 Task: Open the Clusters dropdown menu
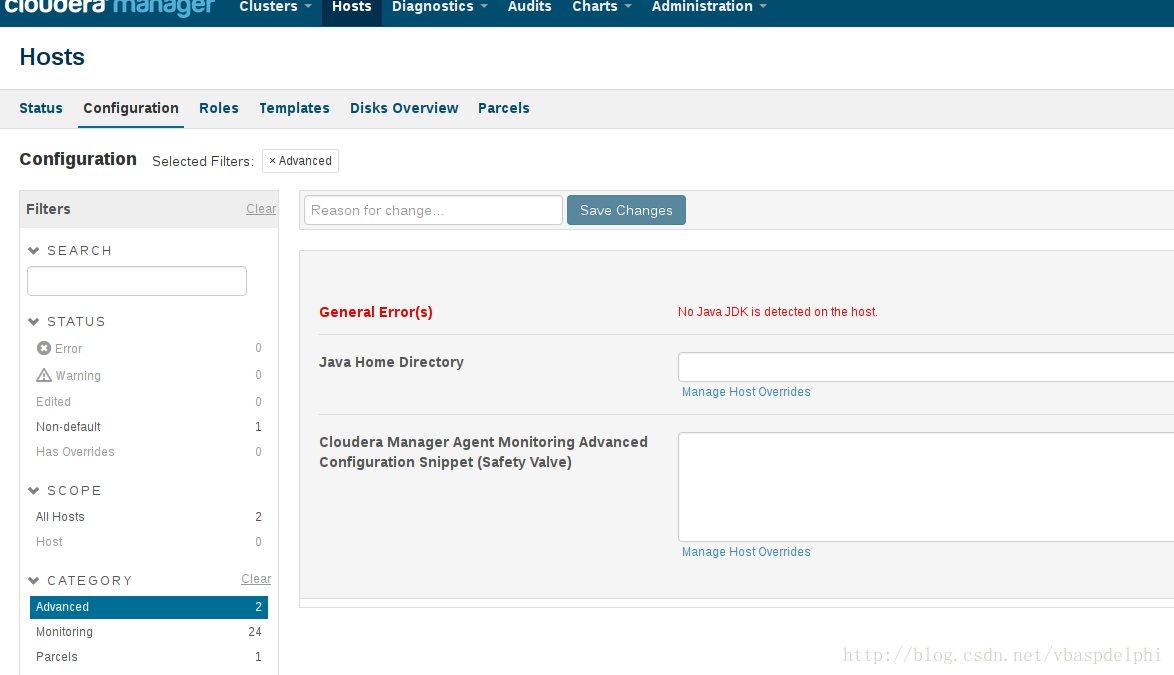click(275, 7)
